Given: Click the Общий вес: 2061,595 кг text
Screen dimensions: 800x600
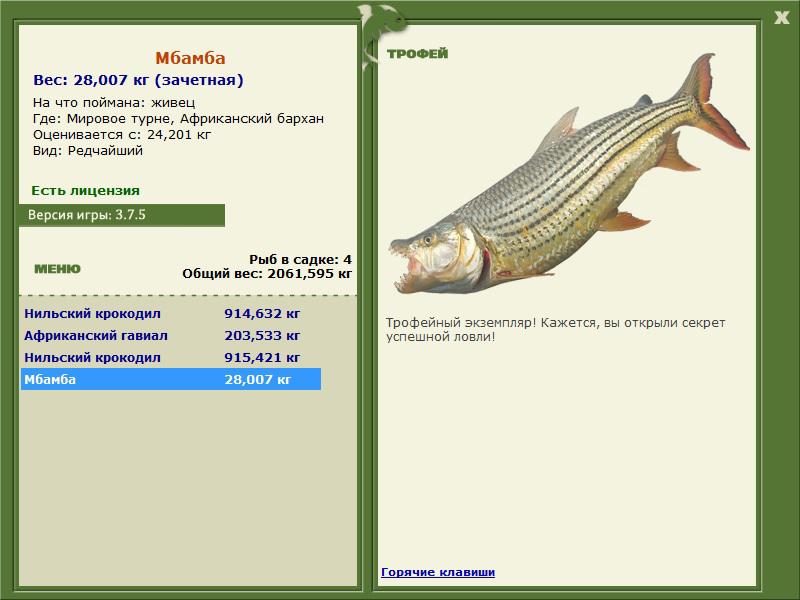Looking at the screenshot, I should pos(267,273).
